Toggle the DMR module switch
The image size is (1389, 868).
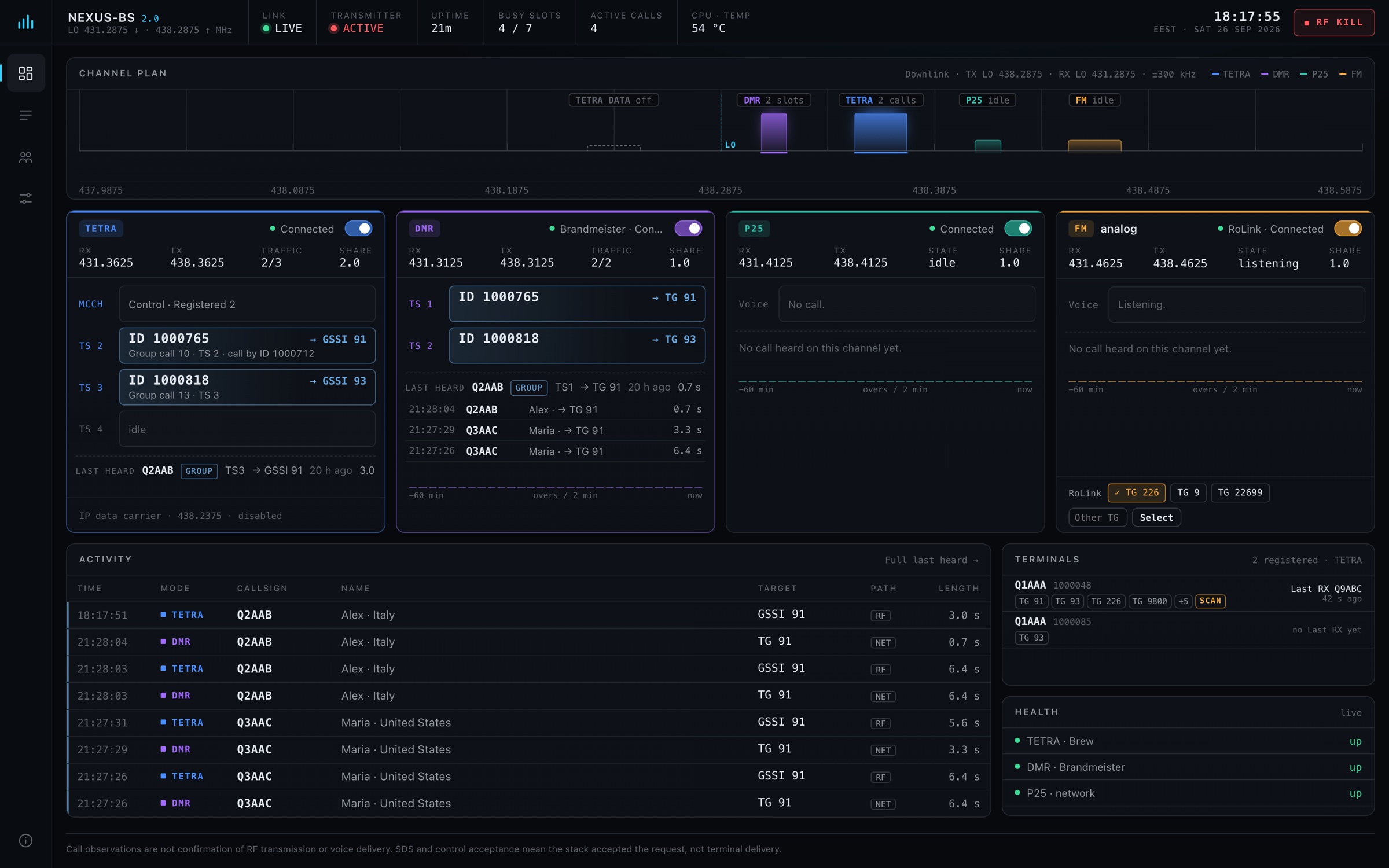pos(688,229)
